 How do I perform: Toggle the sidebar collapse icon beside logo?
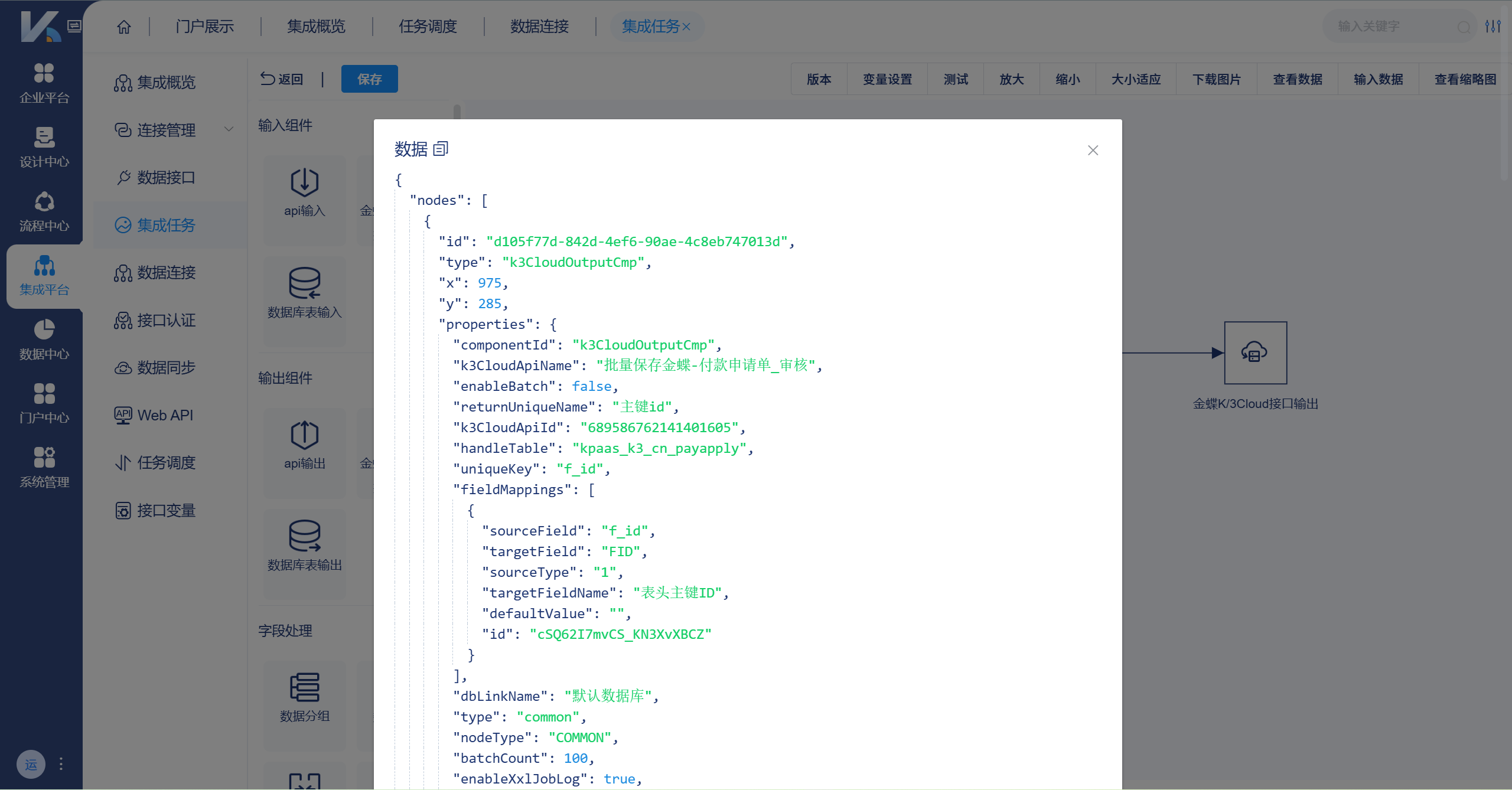(x=74, y=26)
